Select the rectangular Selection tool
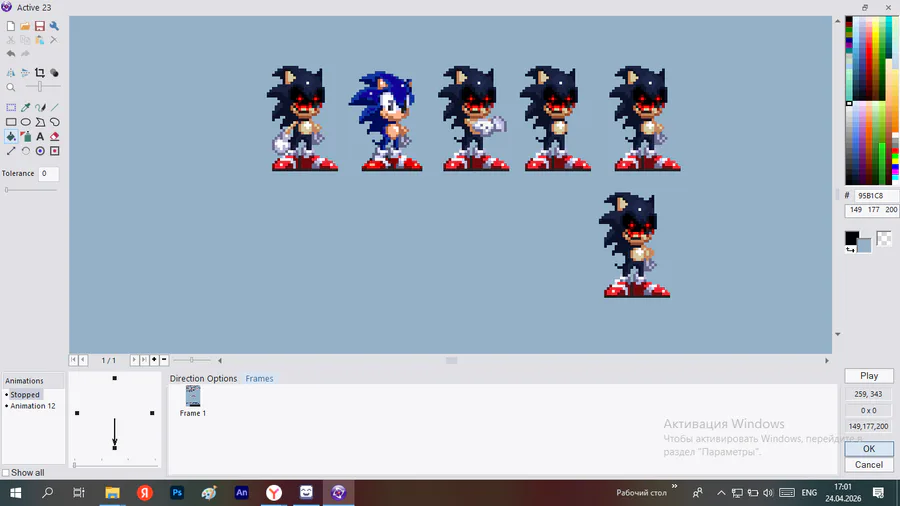Viewport: 900px width, 506px height. click(11, 107)
